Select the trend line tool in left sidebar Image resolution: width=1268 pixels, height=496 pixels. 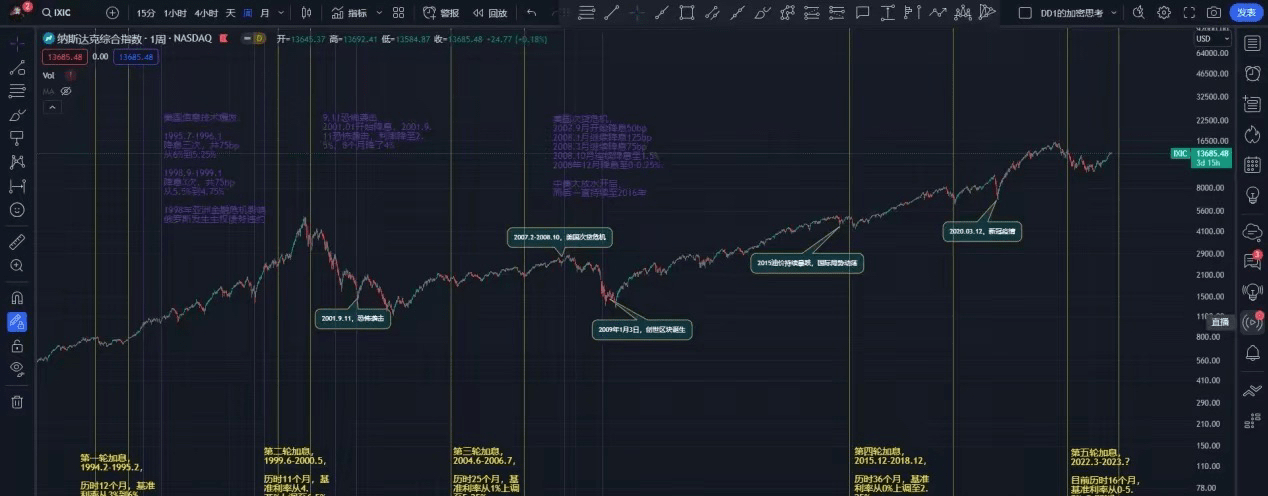click(16, 68)
